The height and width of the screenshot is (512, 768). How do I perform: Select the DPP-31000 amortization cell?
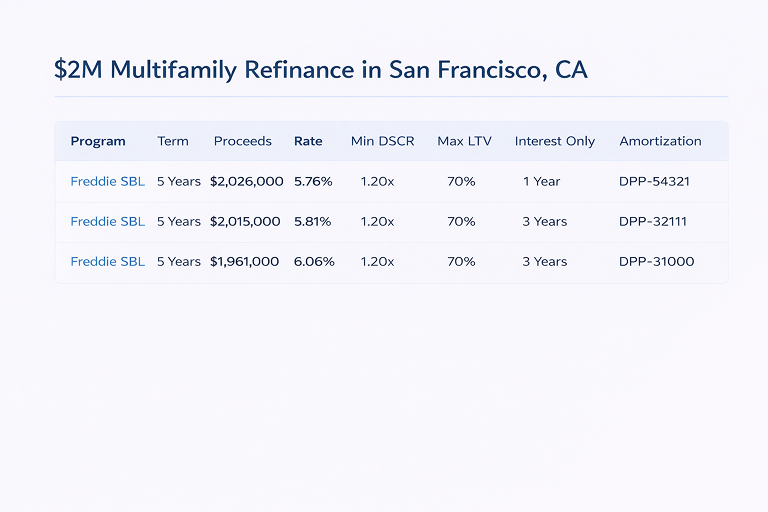(656, 262)
